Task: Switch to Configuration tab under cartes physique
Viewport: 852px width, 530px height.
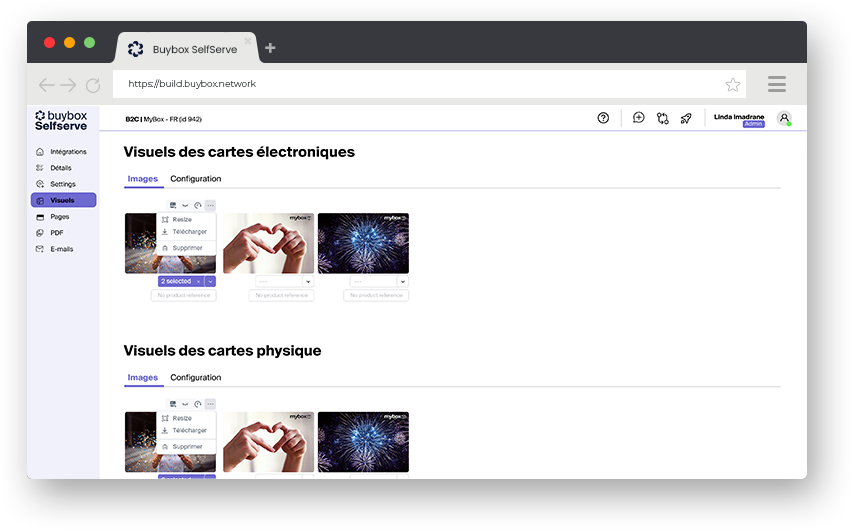Action: 196,378
